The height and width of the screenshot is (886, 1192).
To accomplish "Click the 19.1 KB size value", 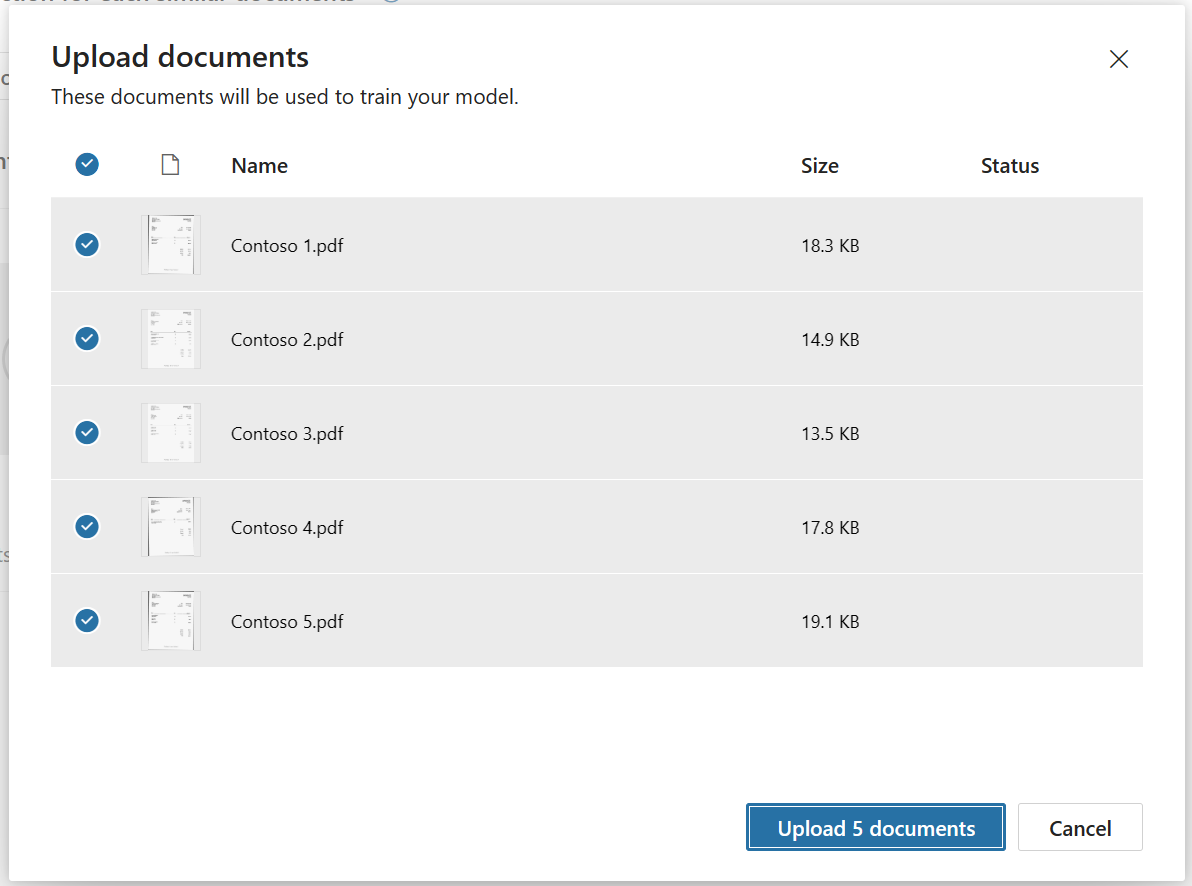I will 830,622.
